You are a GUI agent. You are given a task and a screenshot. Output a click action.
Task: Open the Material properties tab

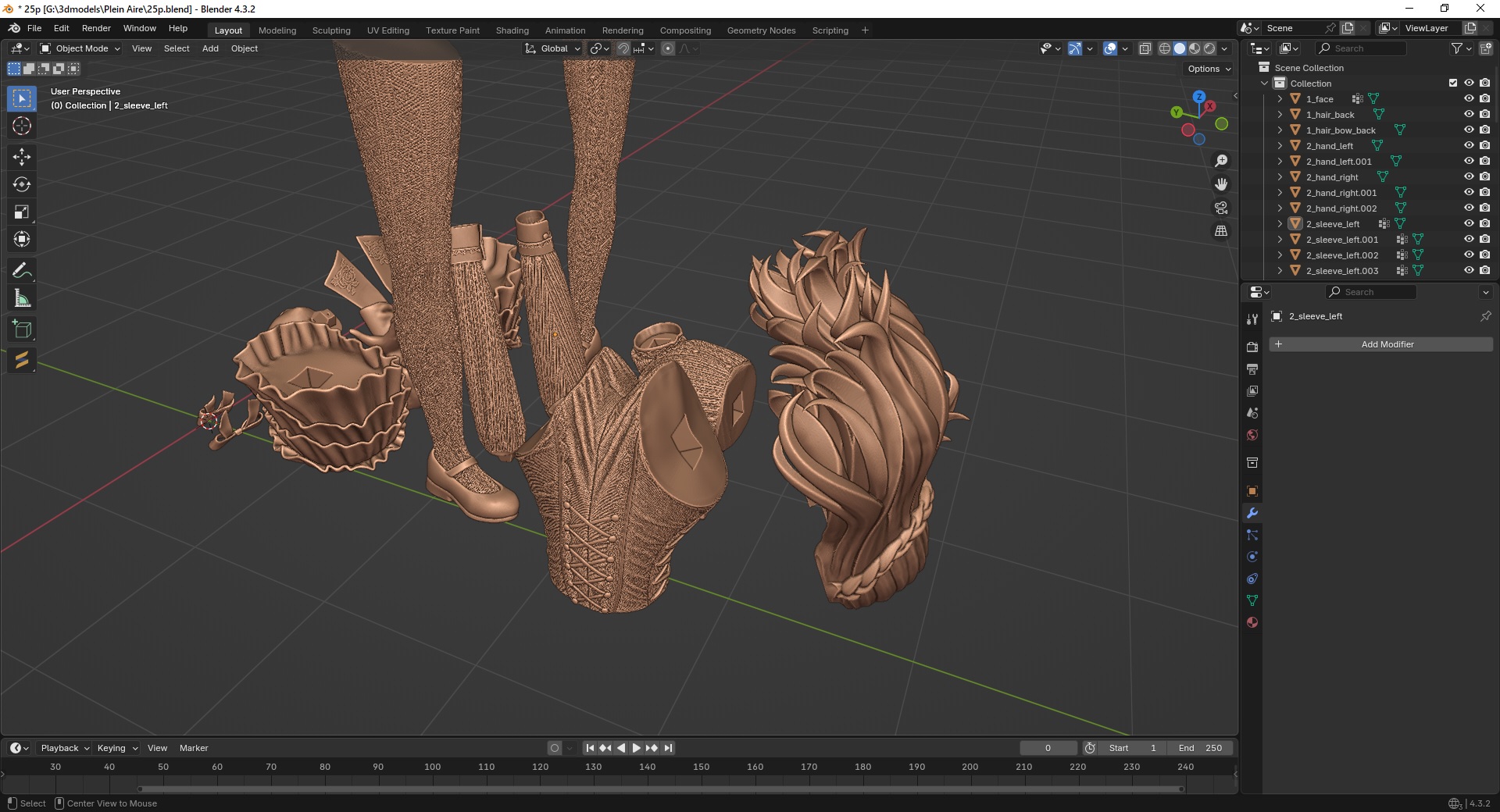click(x=1252, y=622)
